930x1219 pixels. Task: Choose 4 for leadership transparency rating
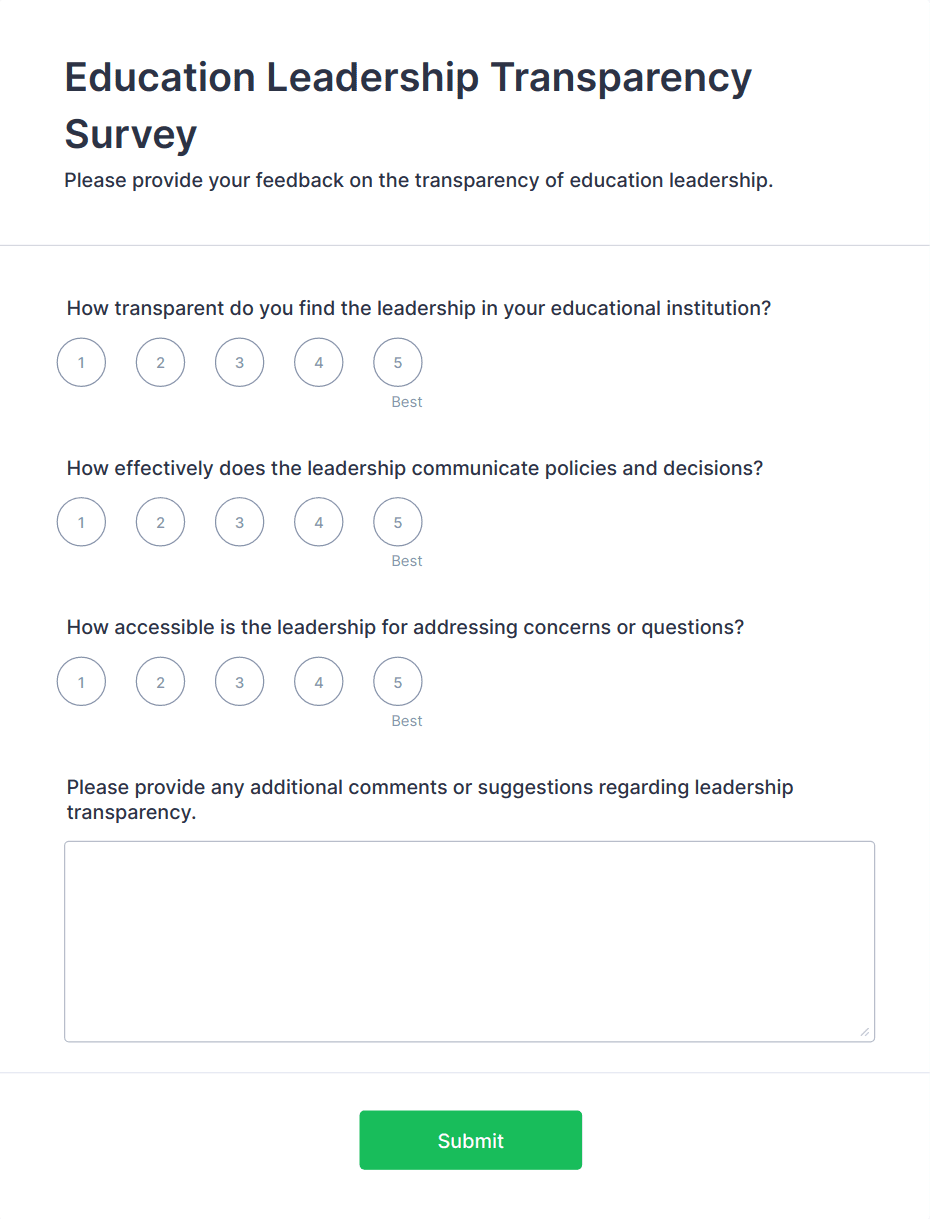click(318, 362)
